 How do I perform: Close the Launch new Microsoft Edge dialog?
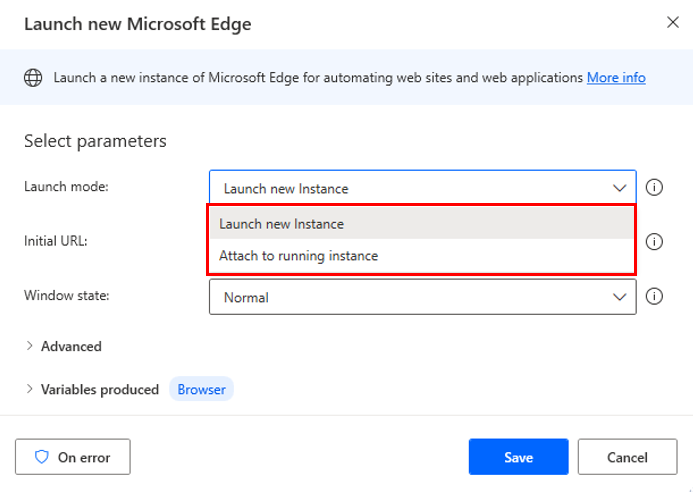click(673, 22)
